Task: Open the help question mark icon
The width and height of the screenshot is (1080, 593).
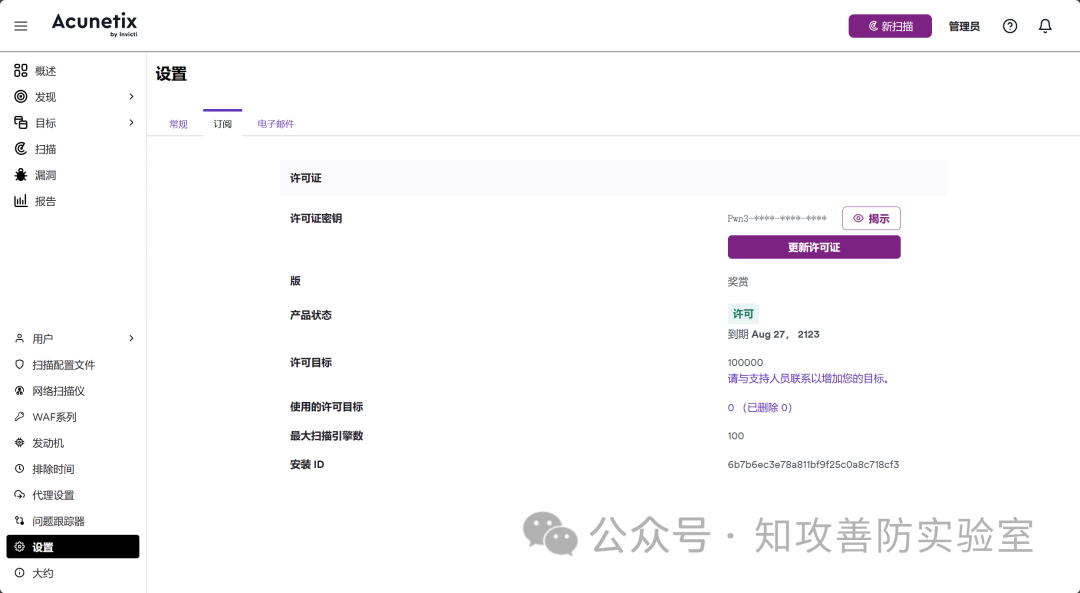Action: pyautogui.click(x=1010, y=26)
